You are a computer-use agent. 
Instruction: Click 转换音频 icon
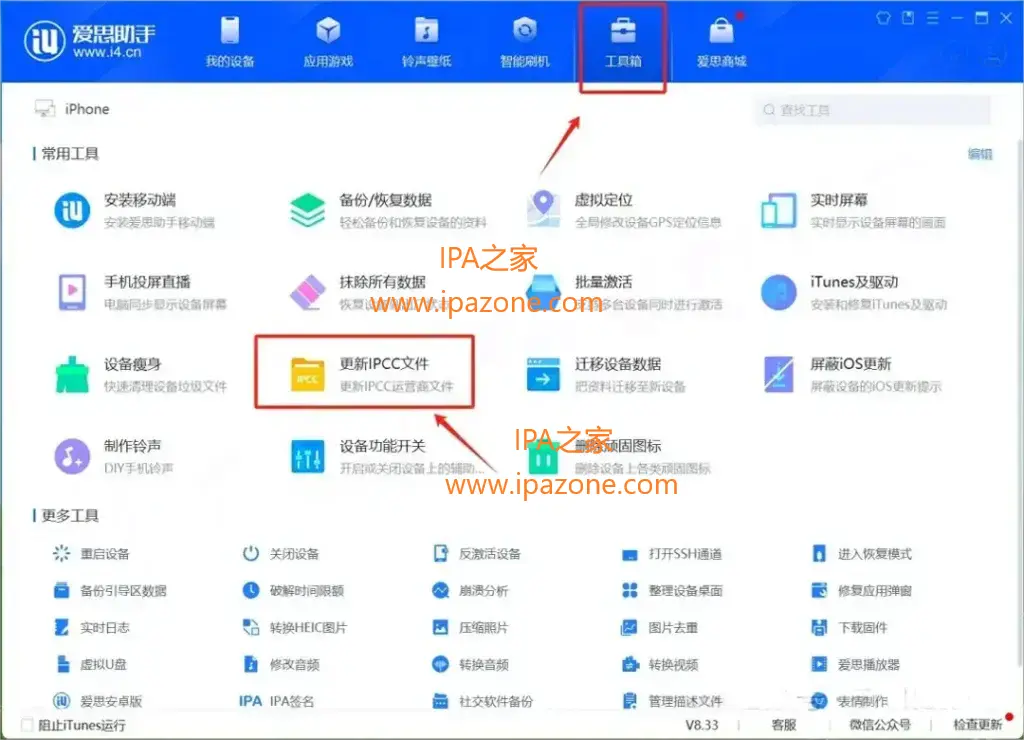click(441, 664)
